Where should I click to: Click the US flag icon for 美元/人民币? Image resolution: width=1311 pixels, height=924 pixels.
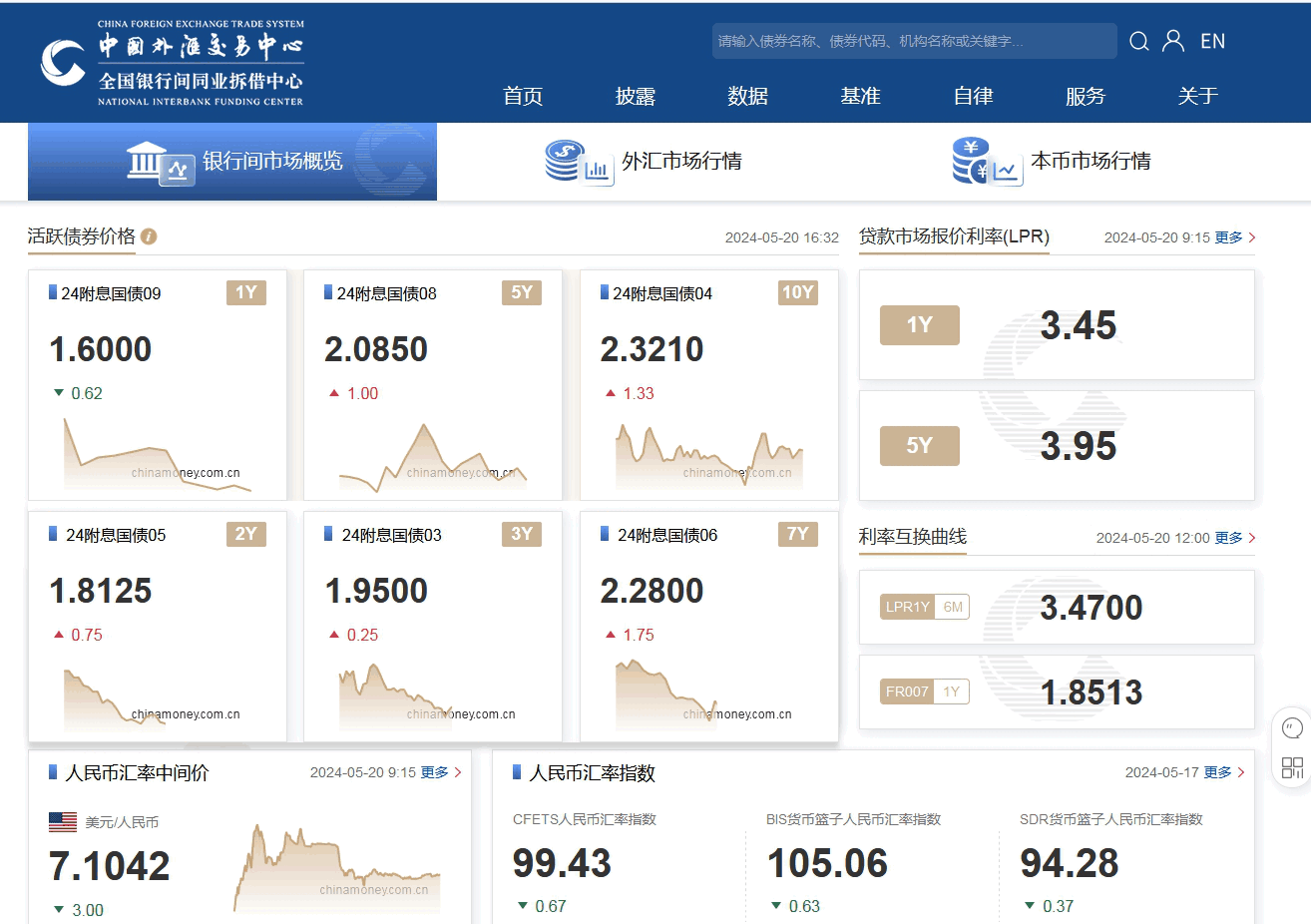63,822
